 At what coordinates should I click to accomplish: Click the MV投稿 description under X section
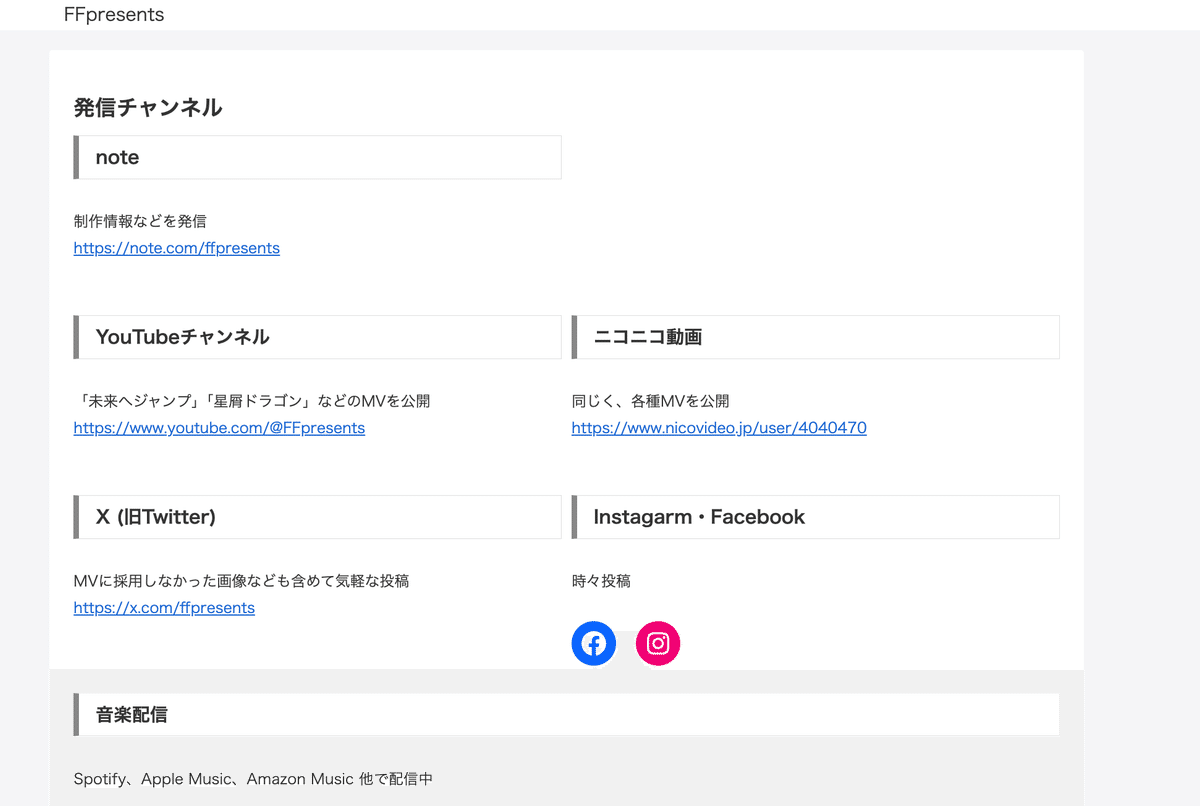[x=240, y=580]
